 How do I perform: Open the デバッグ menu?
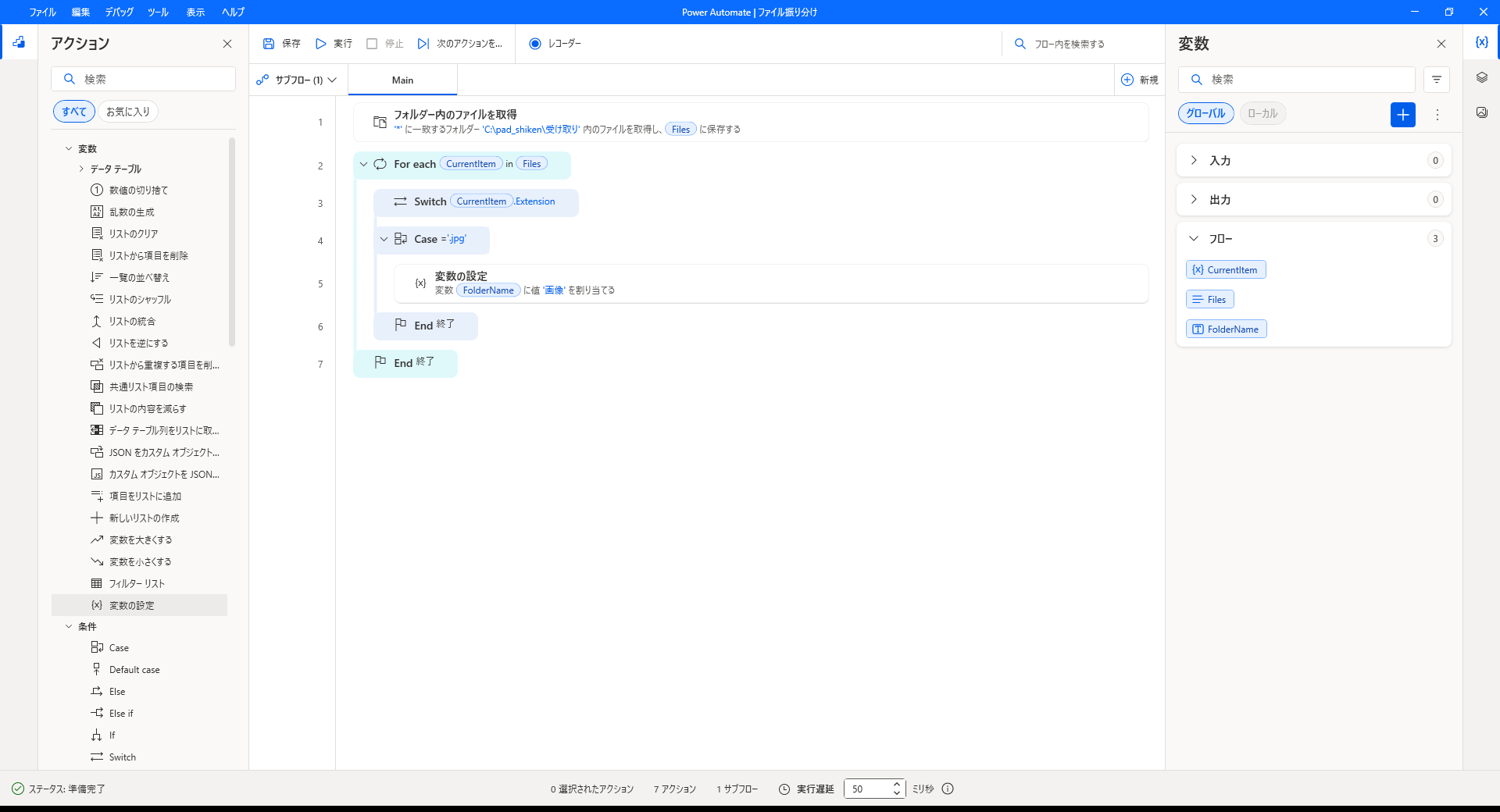120,12
